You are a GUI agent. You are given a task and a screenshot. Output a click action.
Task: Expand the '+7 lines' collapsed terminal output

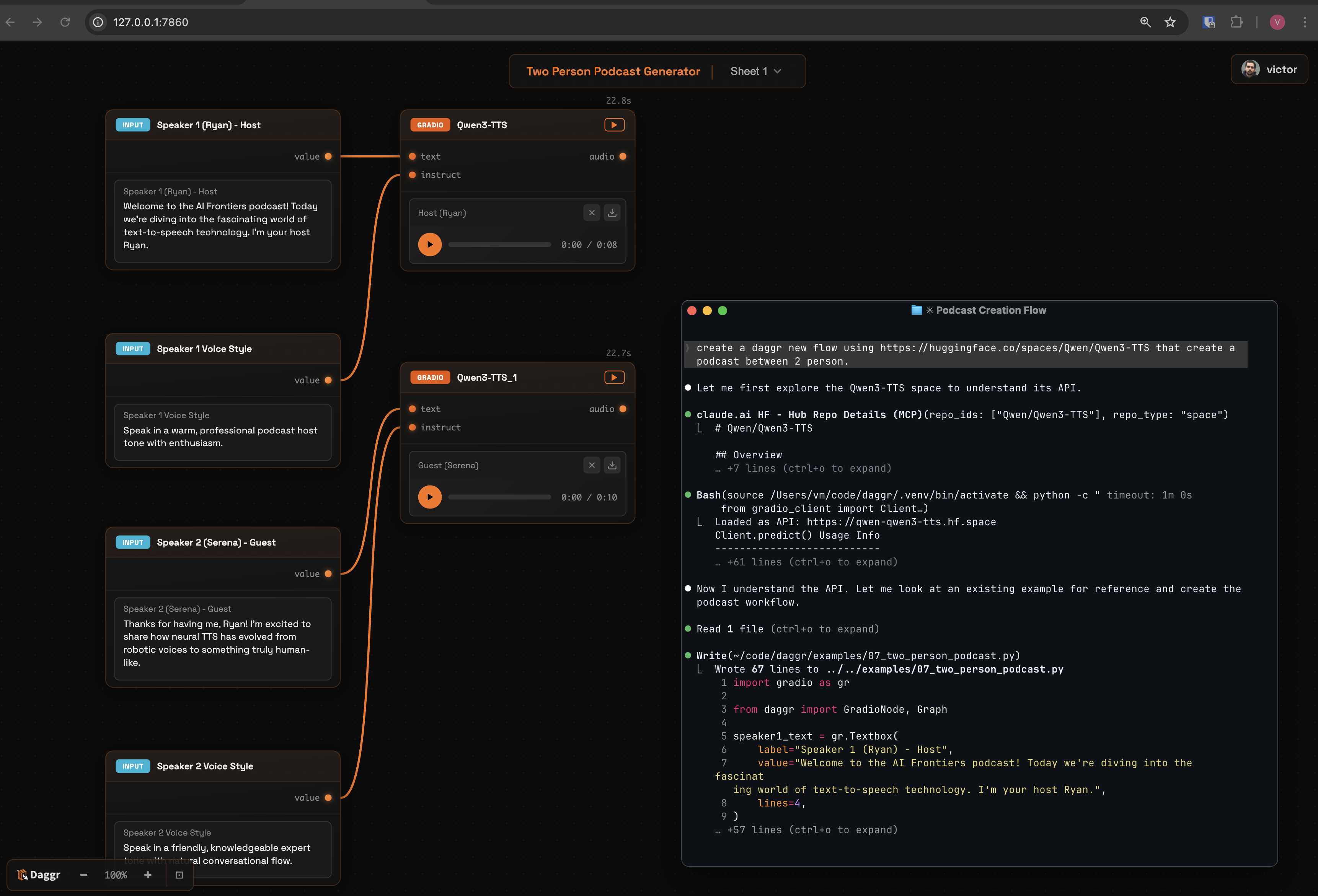803,468
